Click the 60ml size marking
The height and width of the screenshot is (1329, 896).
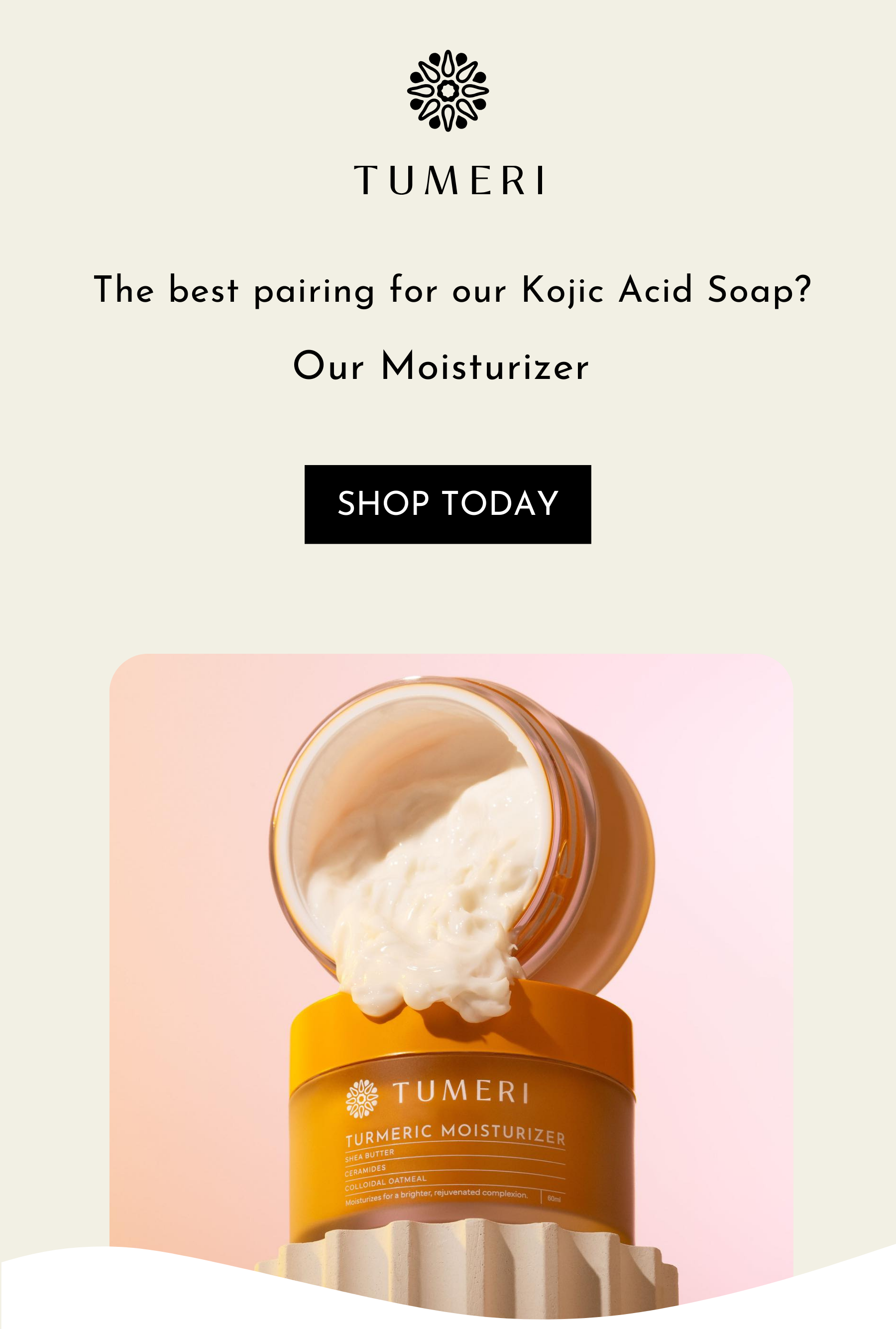554,1199
